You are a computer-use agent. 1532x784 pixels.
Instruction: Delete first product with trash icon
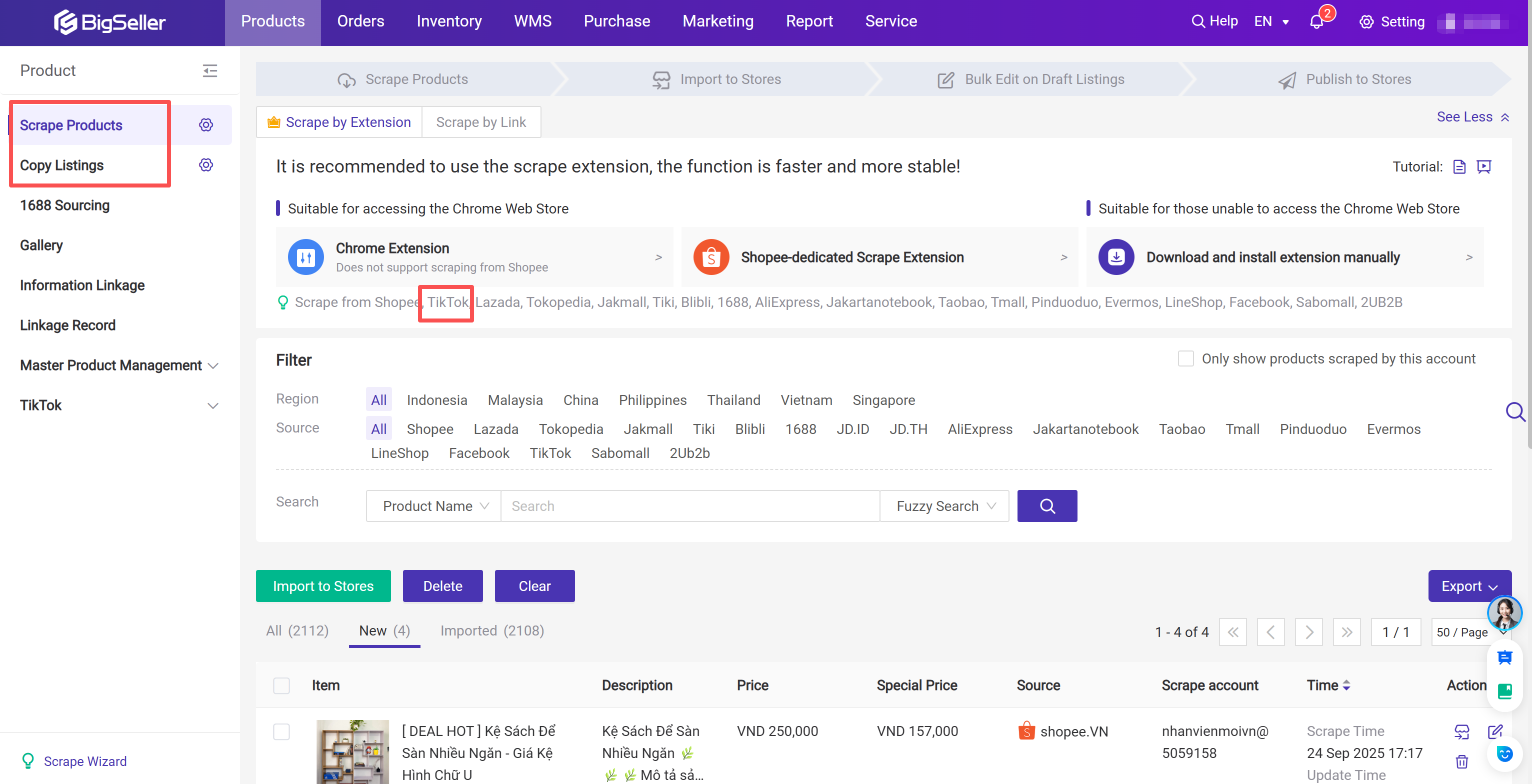[x=1461, y=761]
